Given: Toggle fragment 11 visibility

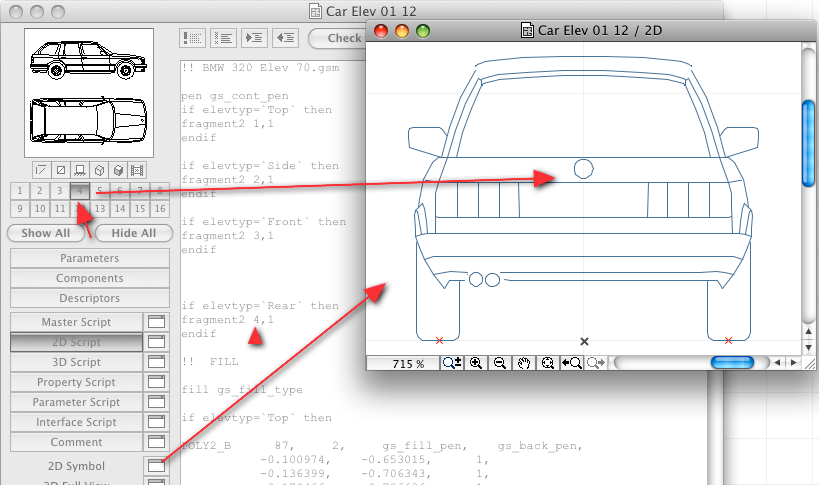Looking at the screenshot, I should [60, 209].
